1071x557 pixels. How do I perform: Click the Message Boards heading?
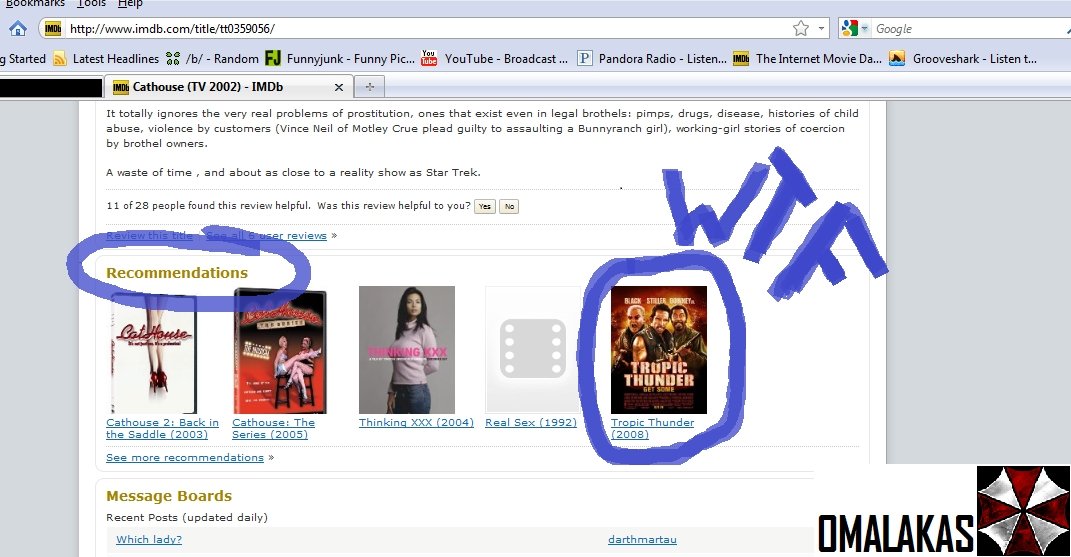[x=169, y=496]
